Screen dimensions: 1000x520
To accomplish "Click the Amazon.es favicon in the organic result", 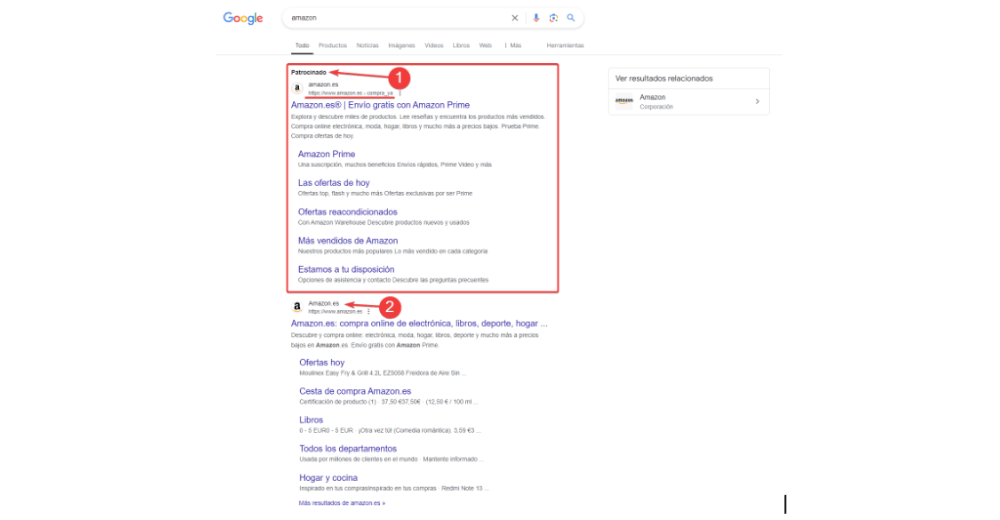I will click(297, 307).
